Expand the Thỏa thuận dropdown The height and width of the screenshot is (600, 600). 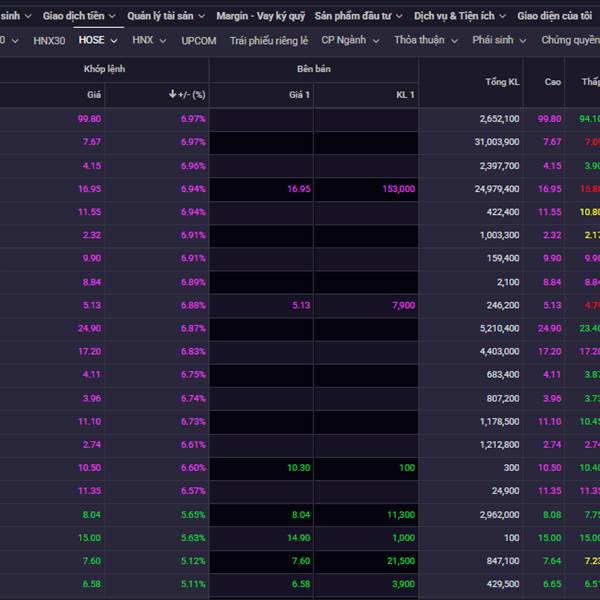tap(426, 41)
